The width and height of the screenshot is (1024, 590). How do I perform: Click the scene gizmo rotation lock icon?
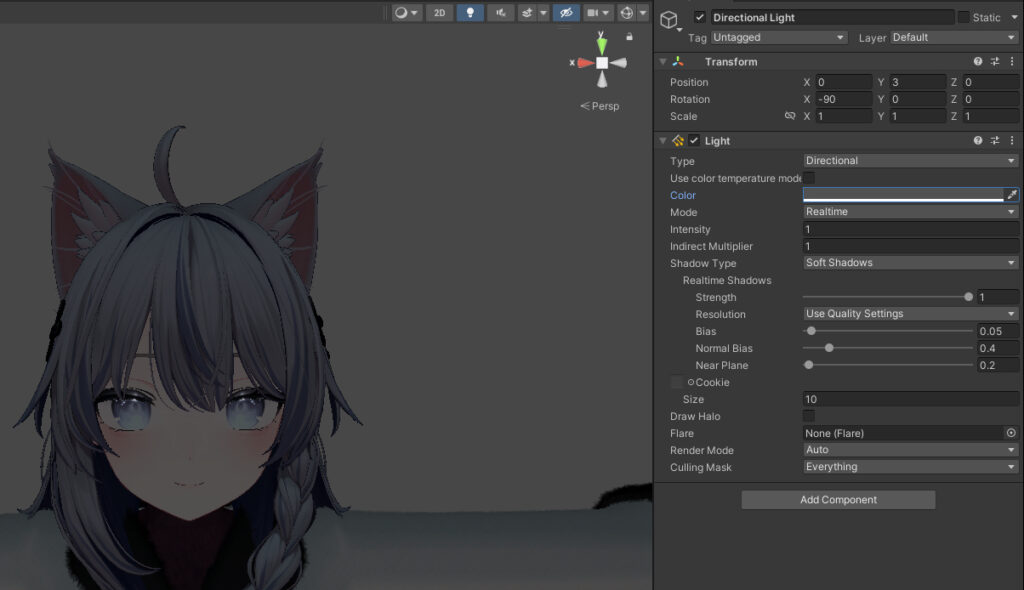(x=629, y=37)
